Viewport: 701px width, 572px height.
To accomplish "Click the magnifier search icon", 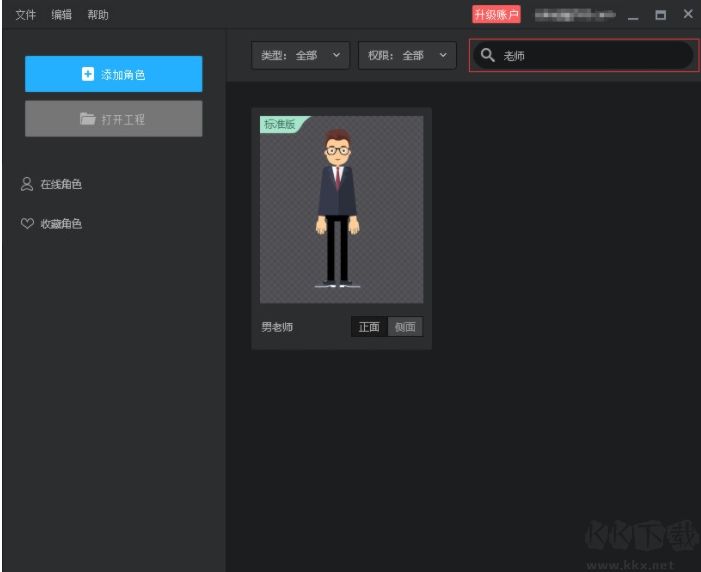I will pos(488,56).
